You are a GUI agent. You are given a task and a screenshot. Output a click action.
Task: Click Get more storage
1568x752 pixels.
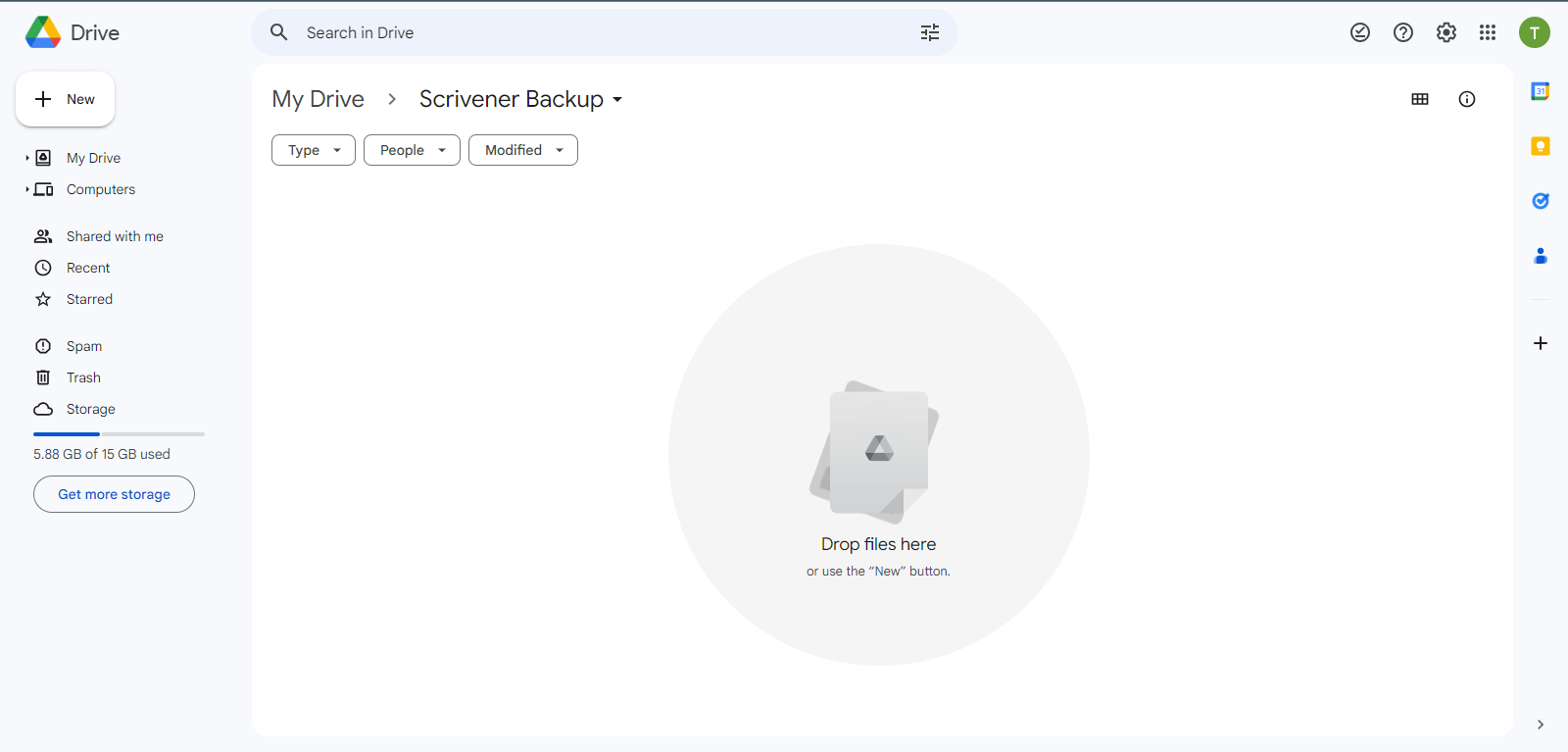pos(114,494)
